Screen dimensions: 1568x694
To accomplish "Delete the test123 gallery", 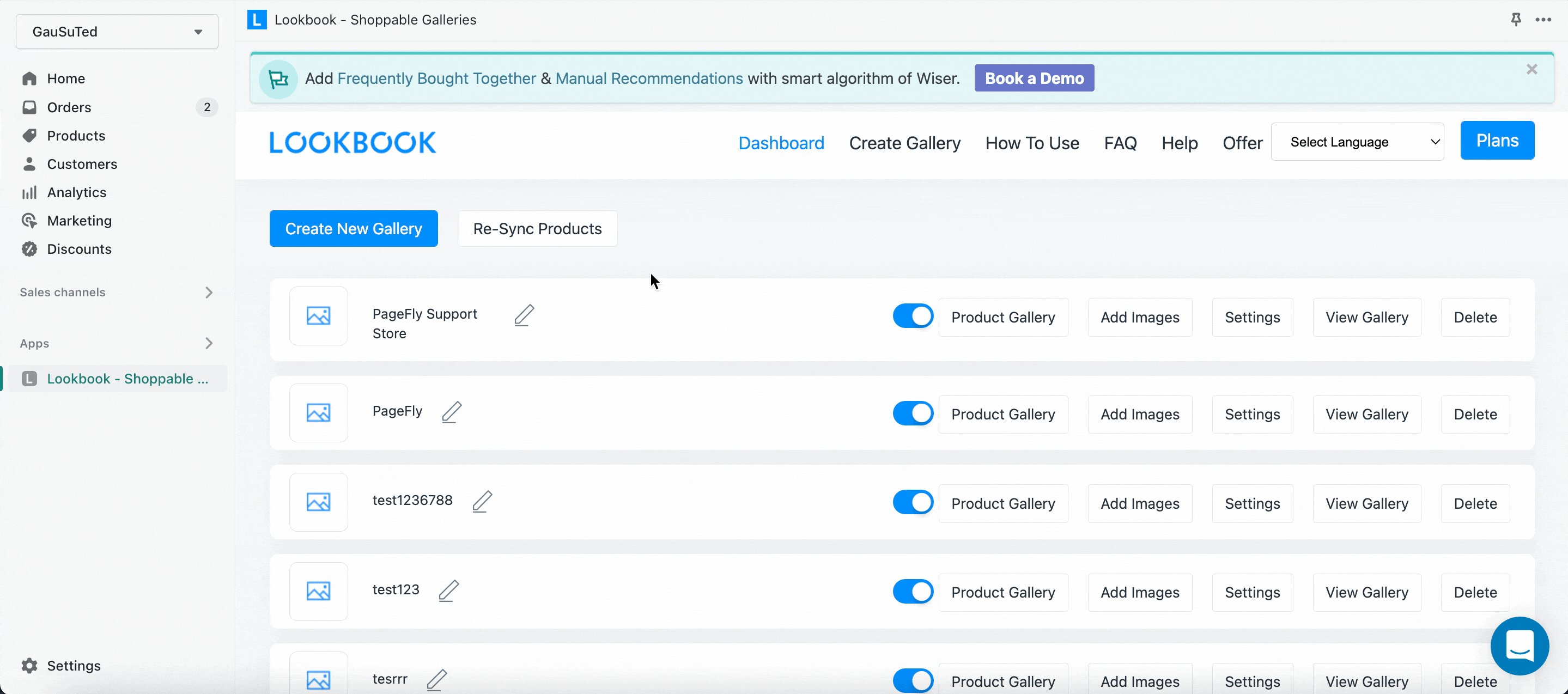I will (x=1475, y=592).
